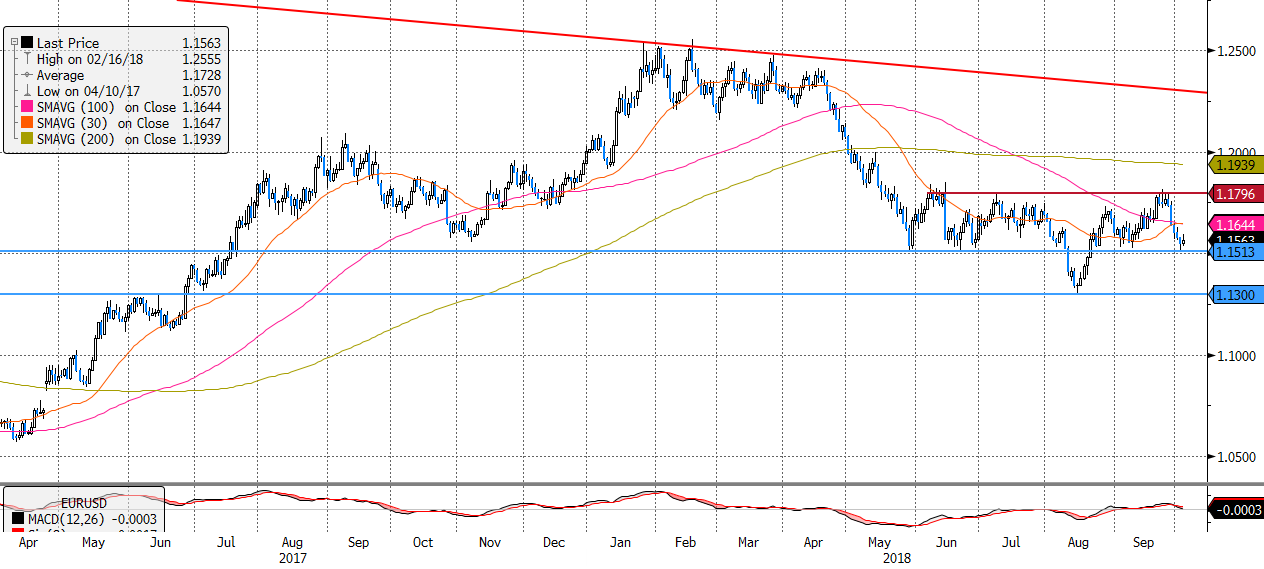Click the 1.1796 red resistance price tag
Image resolution: width=1264 pixels, height=569 pixels.
click(1235, 193)
